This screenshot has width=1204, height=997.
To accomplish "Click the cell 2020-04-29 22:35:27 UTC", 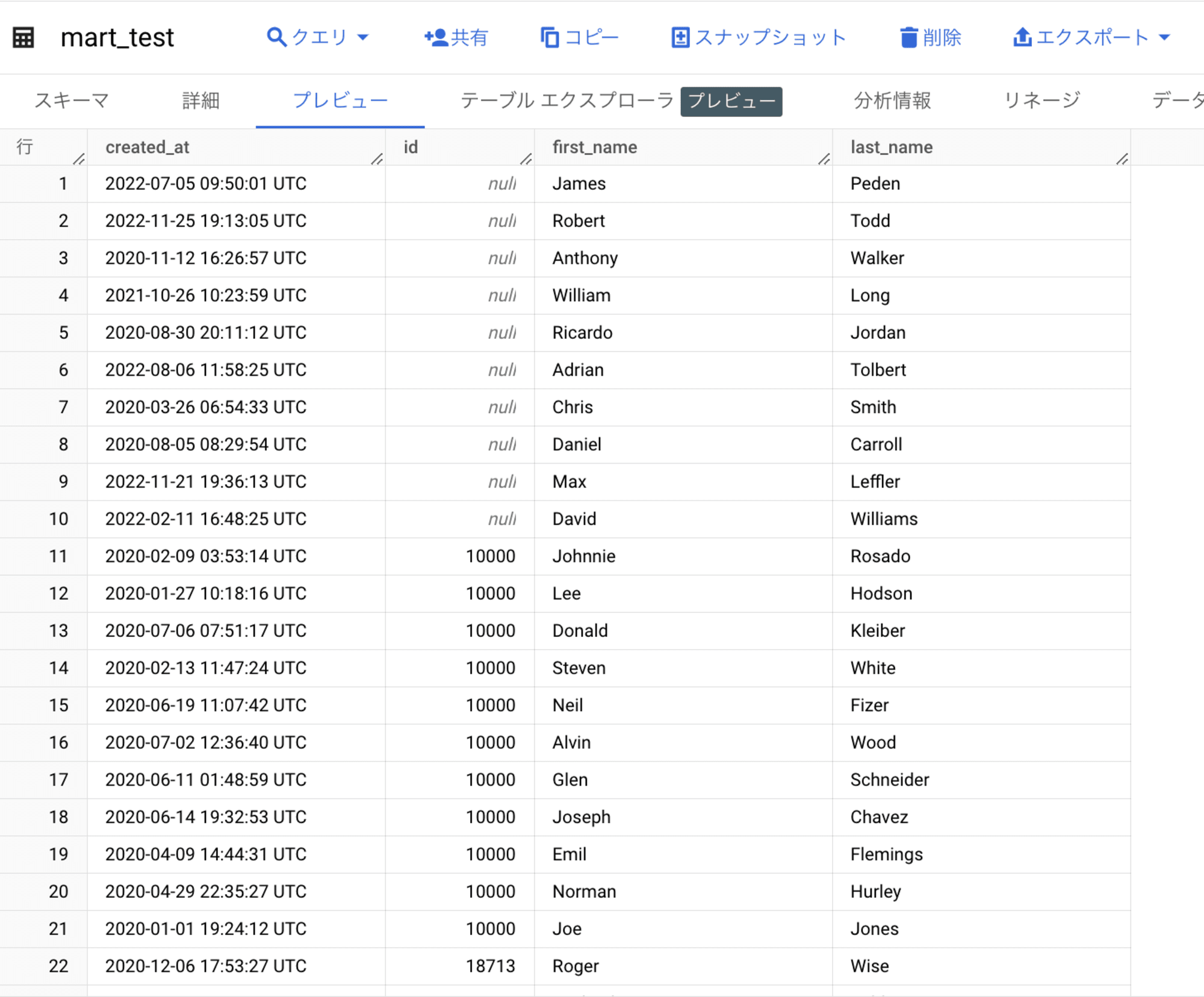I will [236, 893].
